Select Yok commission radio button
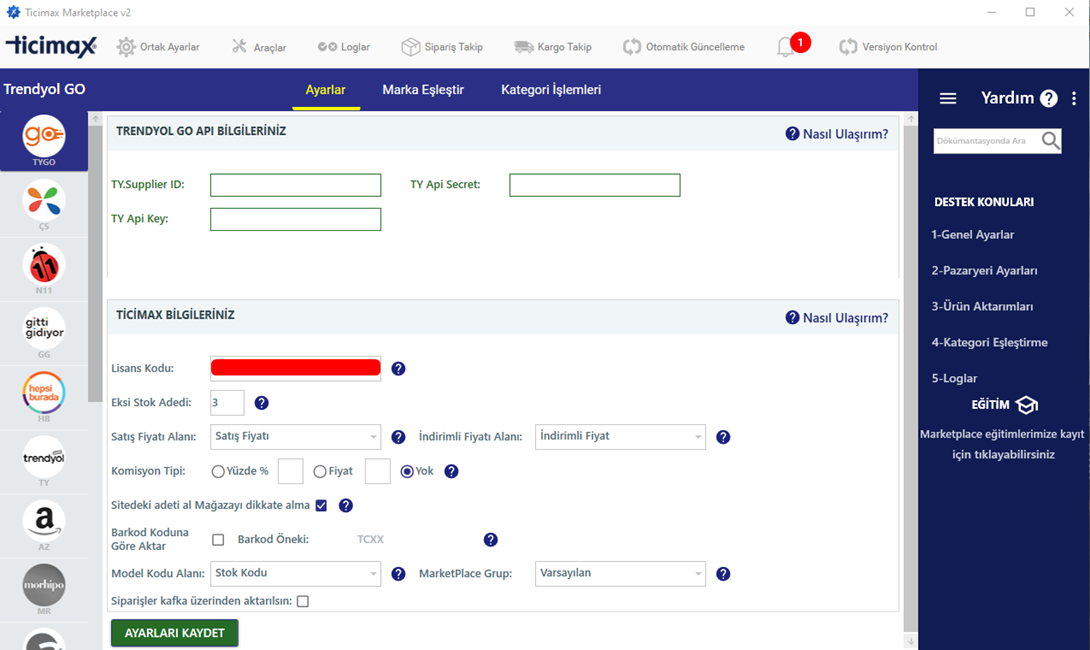The height and width of the screenshot is (650, 1090). (x=407, y=471)
